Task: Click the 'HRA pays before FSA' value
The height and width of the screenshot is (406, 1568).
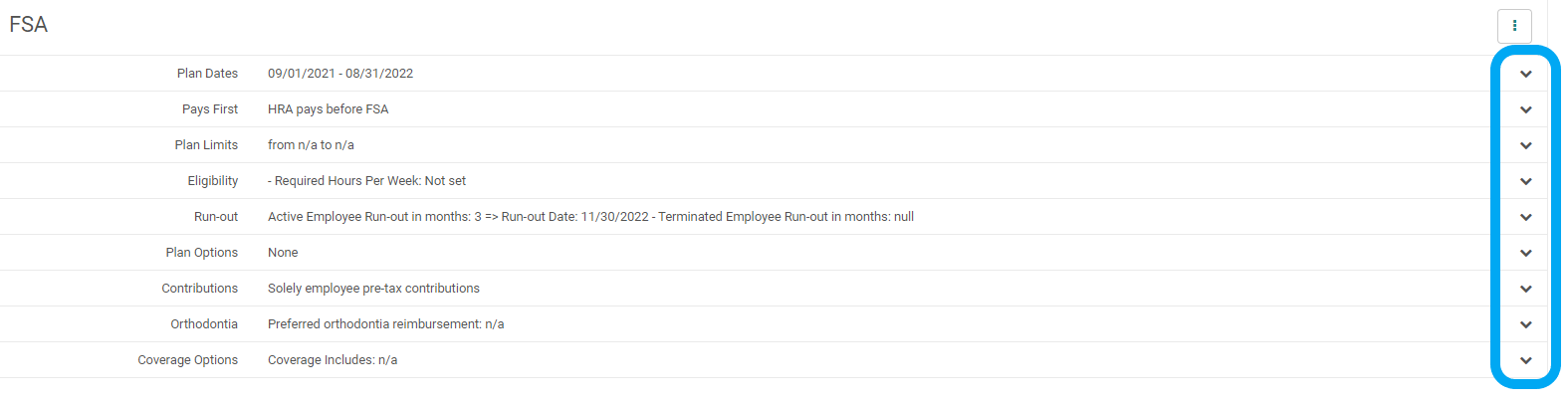Action: [x=329, y=109]
